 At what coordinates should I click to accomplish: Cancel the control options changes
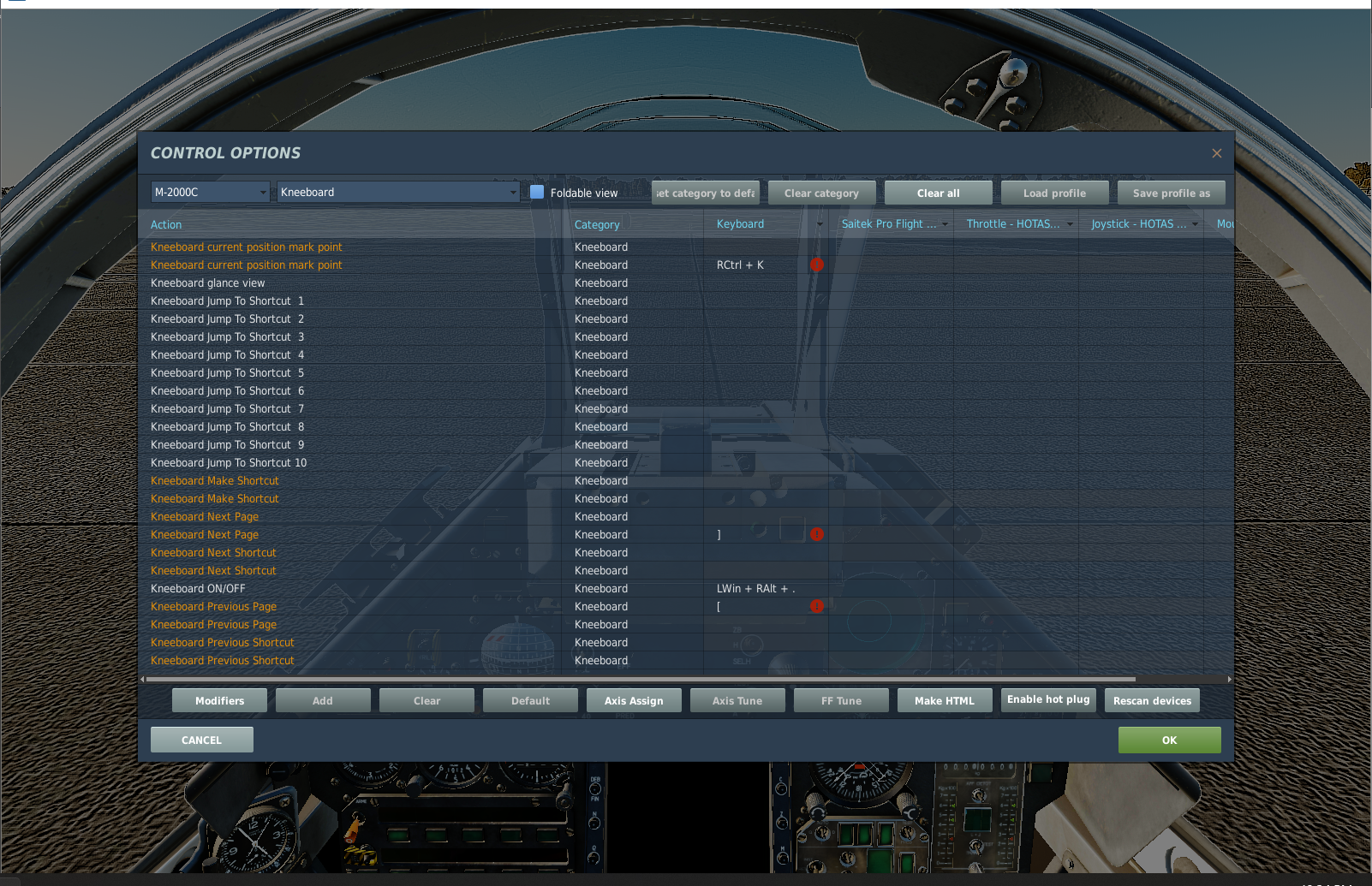202,740
